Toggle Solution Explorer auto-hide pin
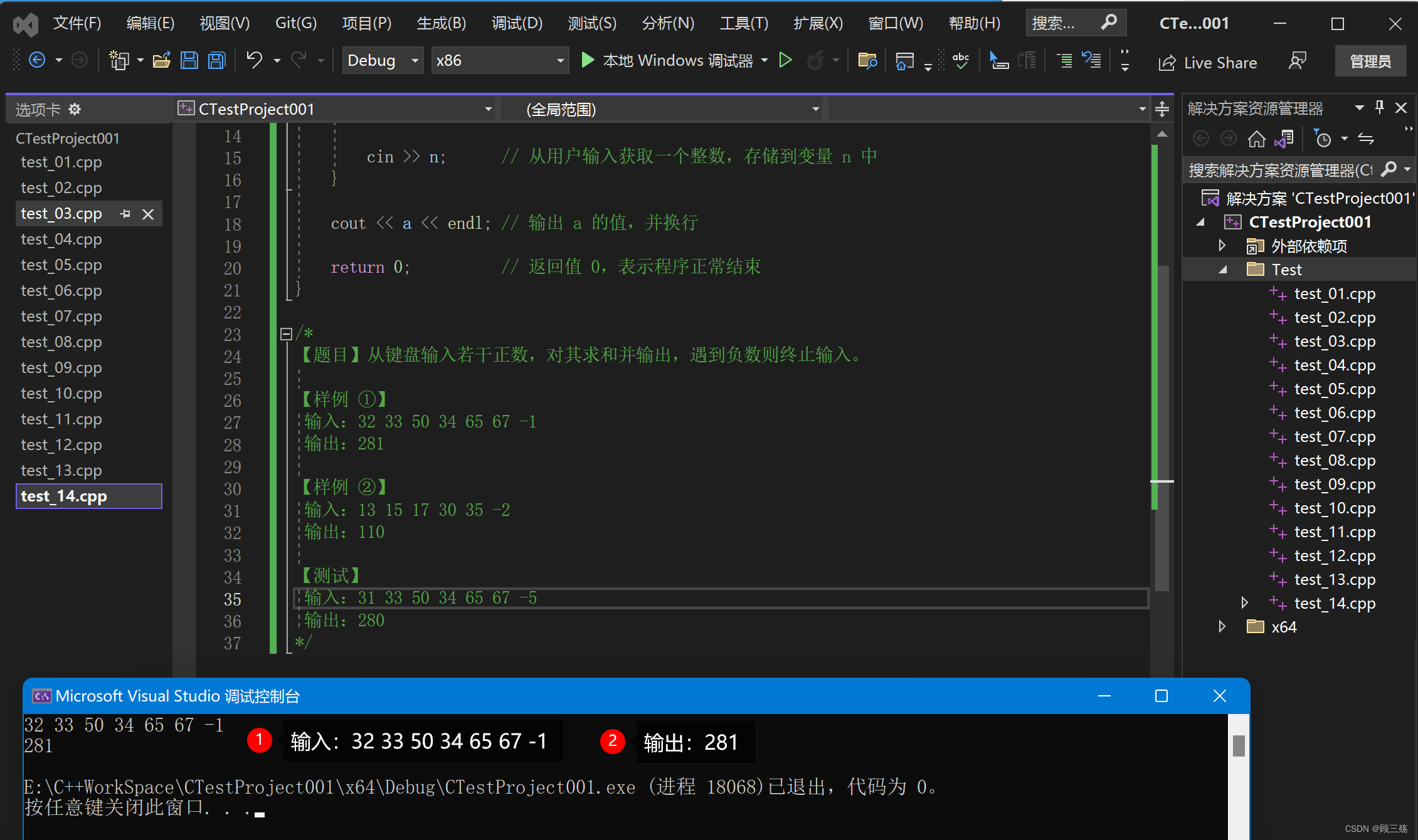The image size is (1418, 840). (1379, 107)
